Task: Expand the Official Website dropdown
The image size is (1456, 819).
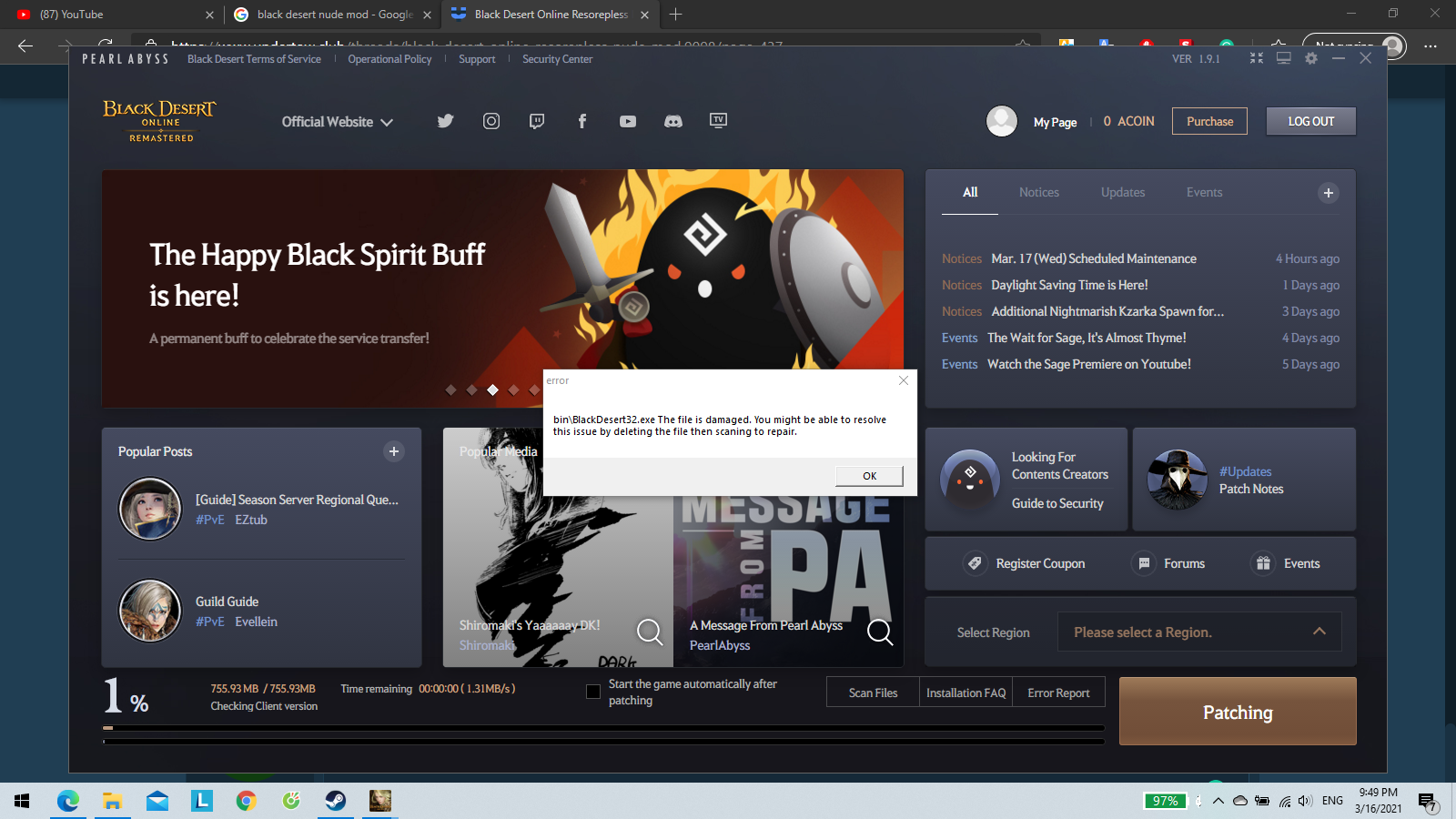Action: 337,122
